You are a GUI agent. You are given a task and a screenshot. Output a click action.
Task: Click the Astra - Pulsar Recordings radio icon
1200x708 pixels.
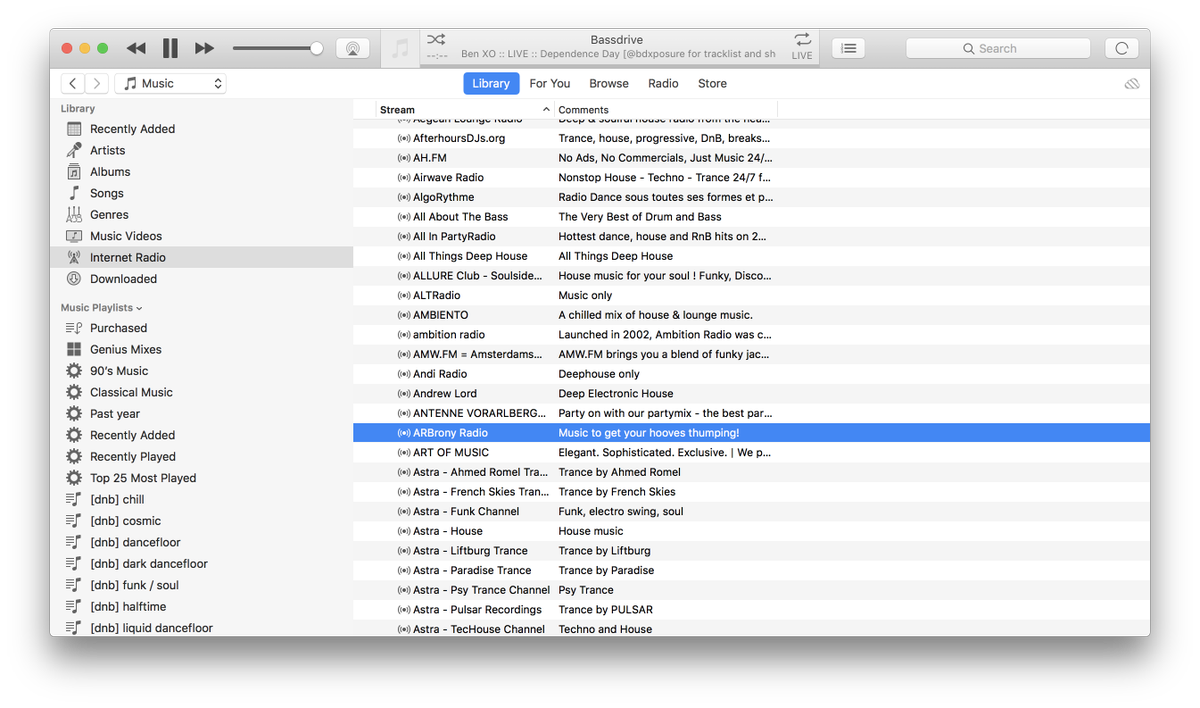[x=404, y=610]
